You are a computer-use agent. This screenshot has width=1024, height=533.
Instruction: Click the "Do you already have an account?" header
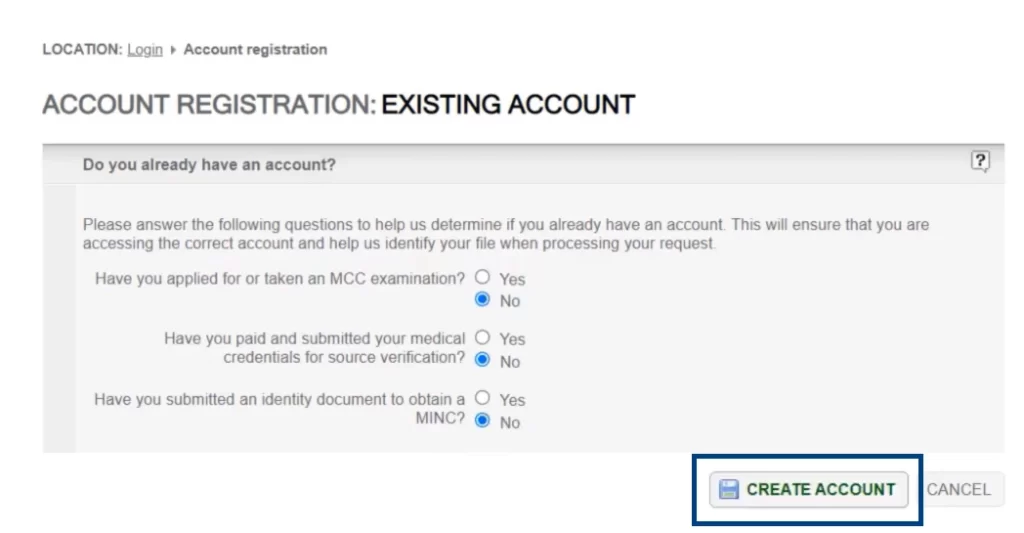click(209, 165)
